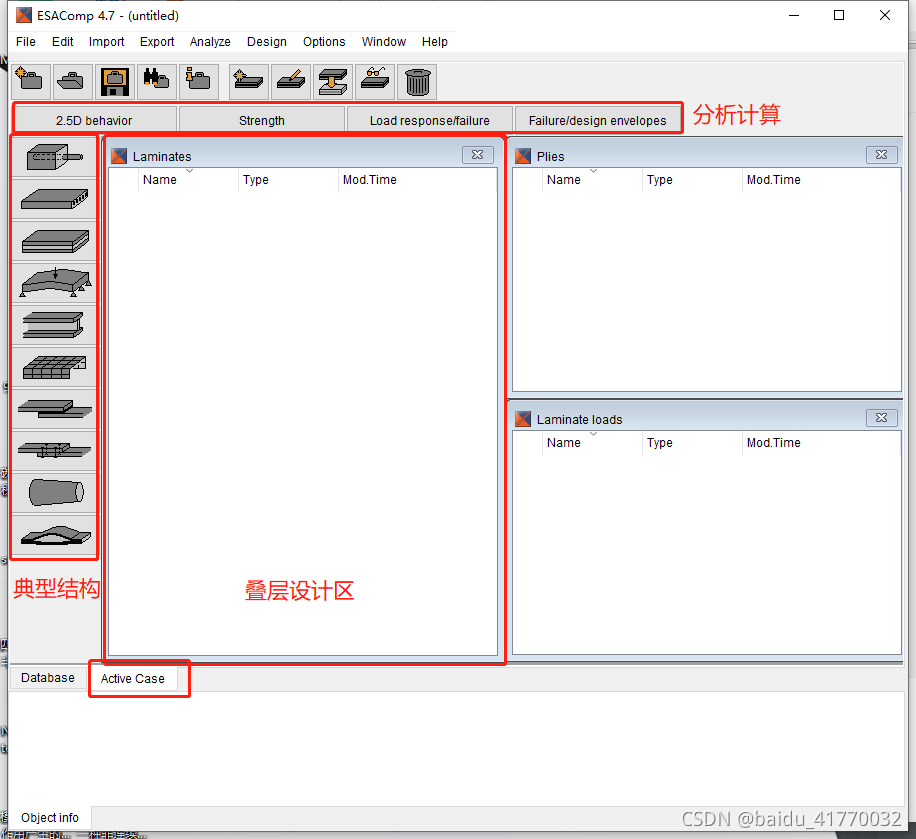
Task: Select the Object info tab
Action: (50, 817)
